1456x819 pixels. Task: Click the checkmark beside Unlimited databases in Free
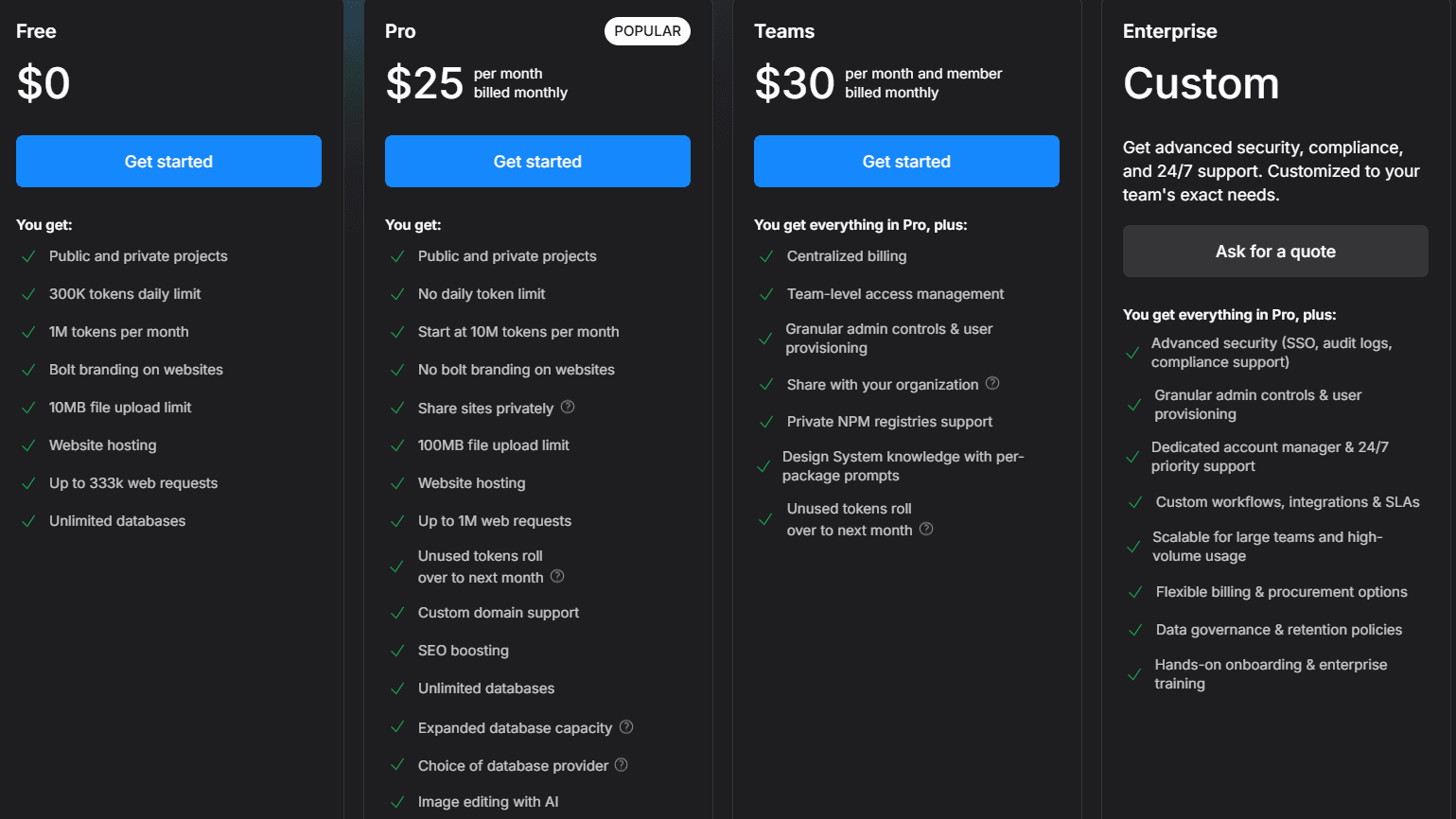point(29,520)
